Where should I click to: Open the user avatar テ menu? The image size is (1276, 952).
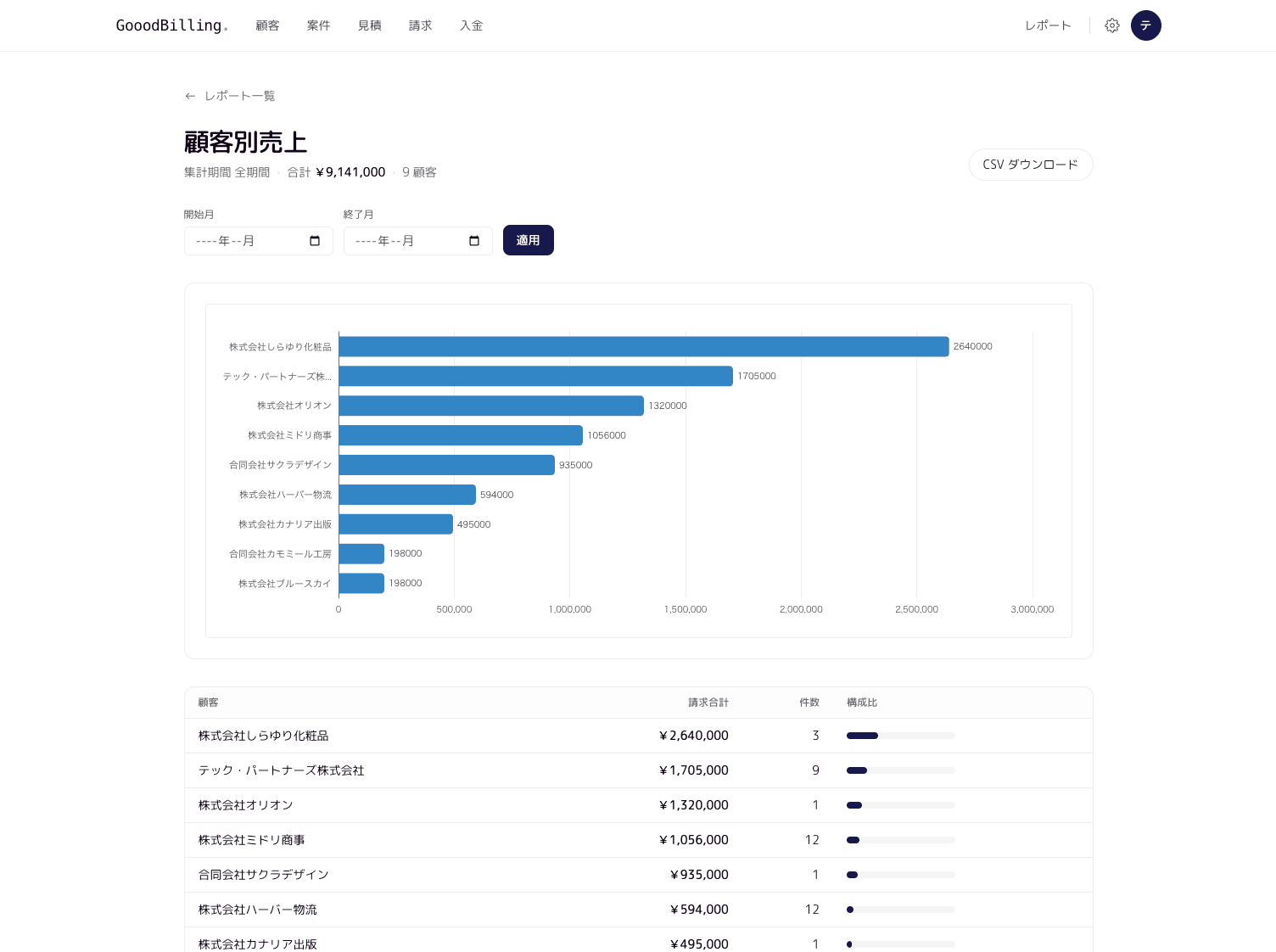tap(1145, 25)
